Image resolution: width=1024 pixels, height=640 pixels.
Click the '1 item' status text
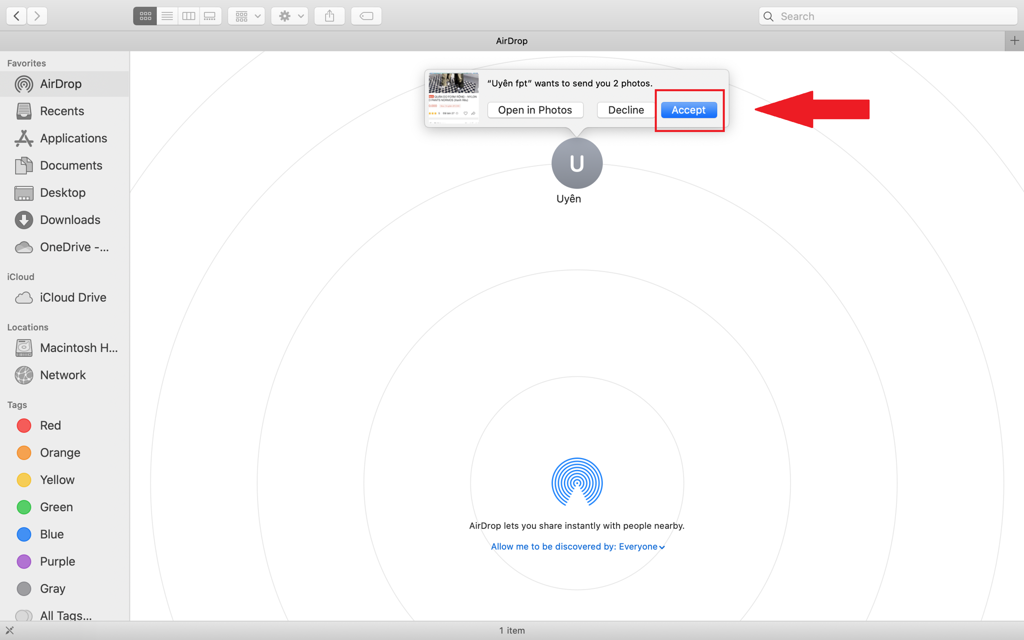(512, 630)
